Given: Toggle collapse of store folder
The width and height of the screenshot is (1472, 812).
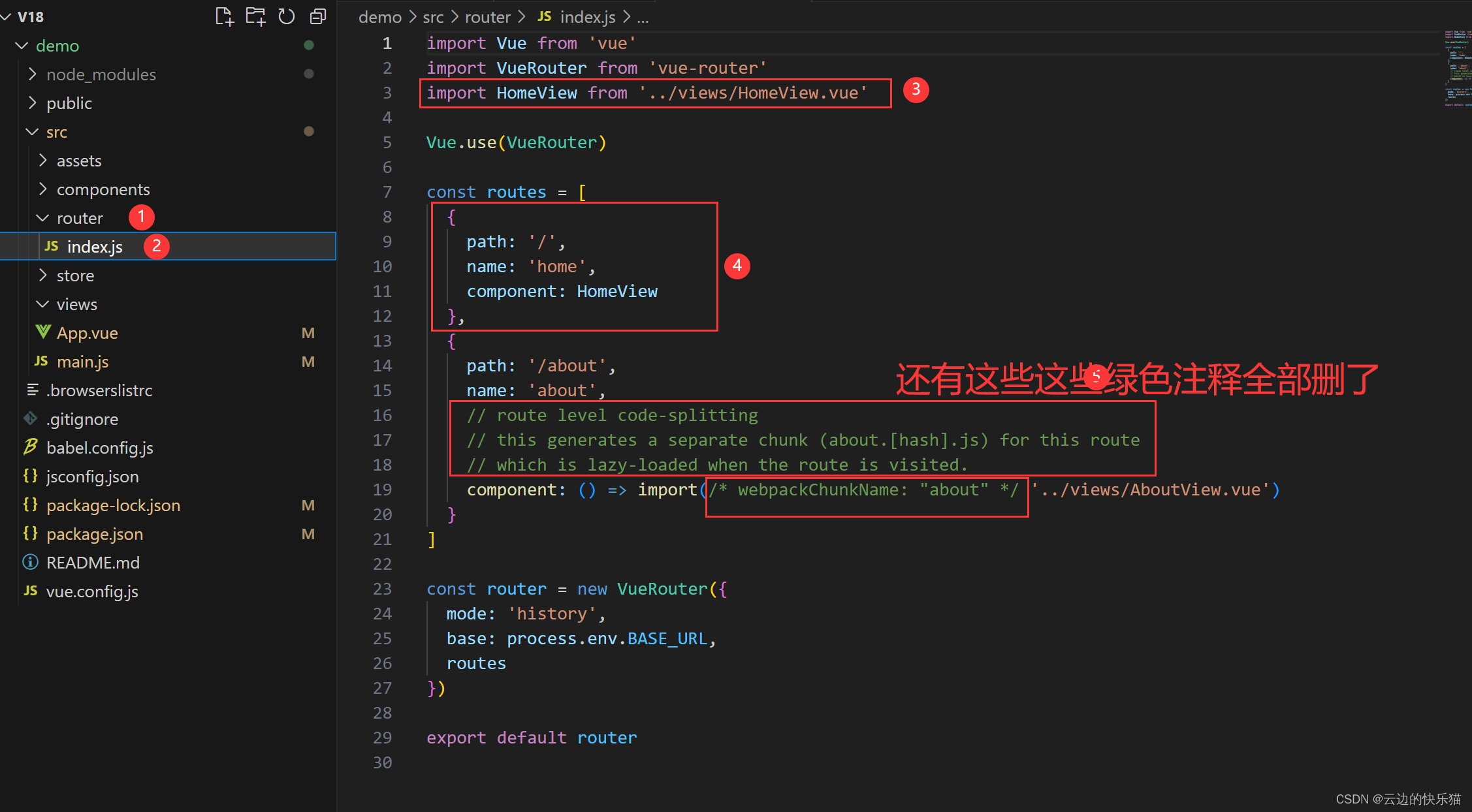Looking at the screenshot, I should click(x=40, y=276).
